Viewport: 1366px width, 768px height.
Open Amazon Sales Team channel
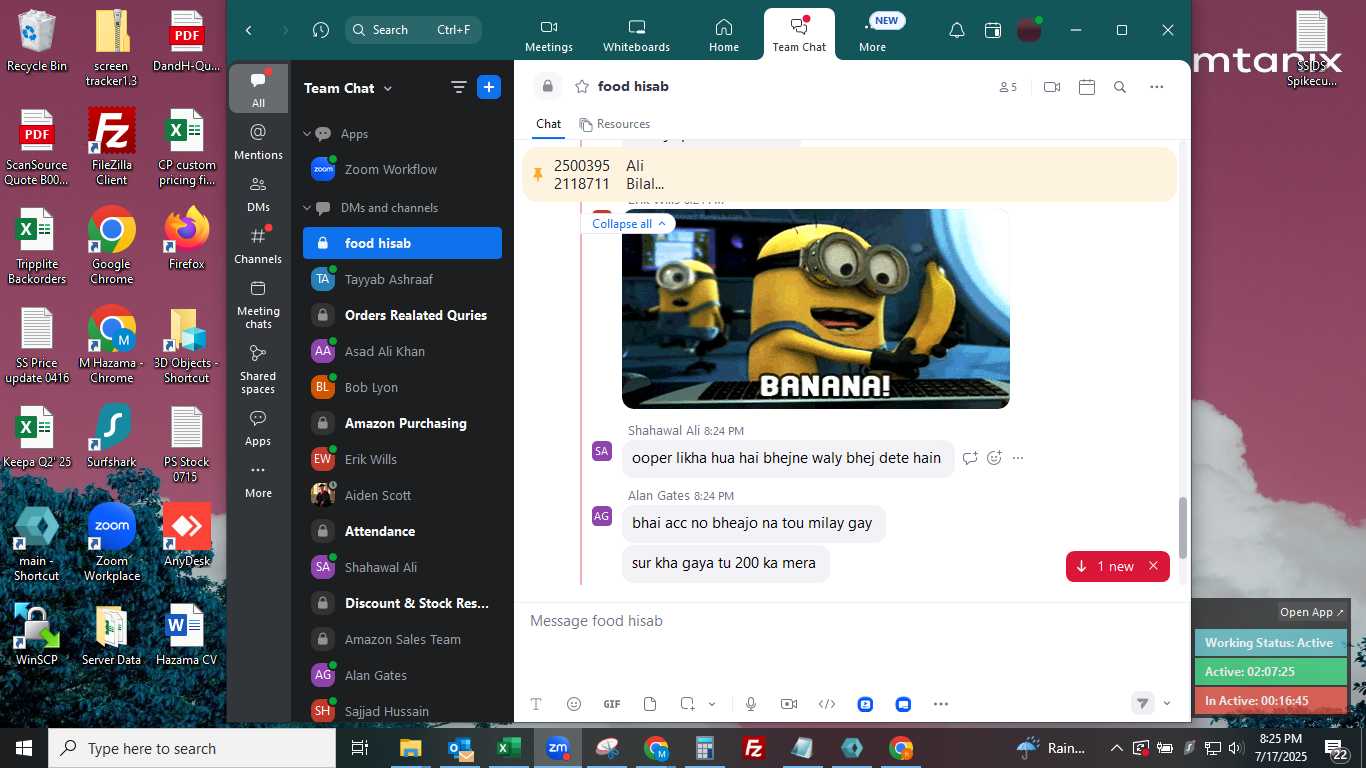coord(402,639)
